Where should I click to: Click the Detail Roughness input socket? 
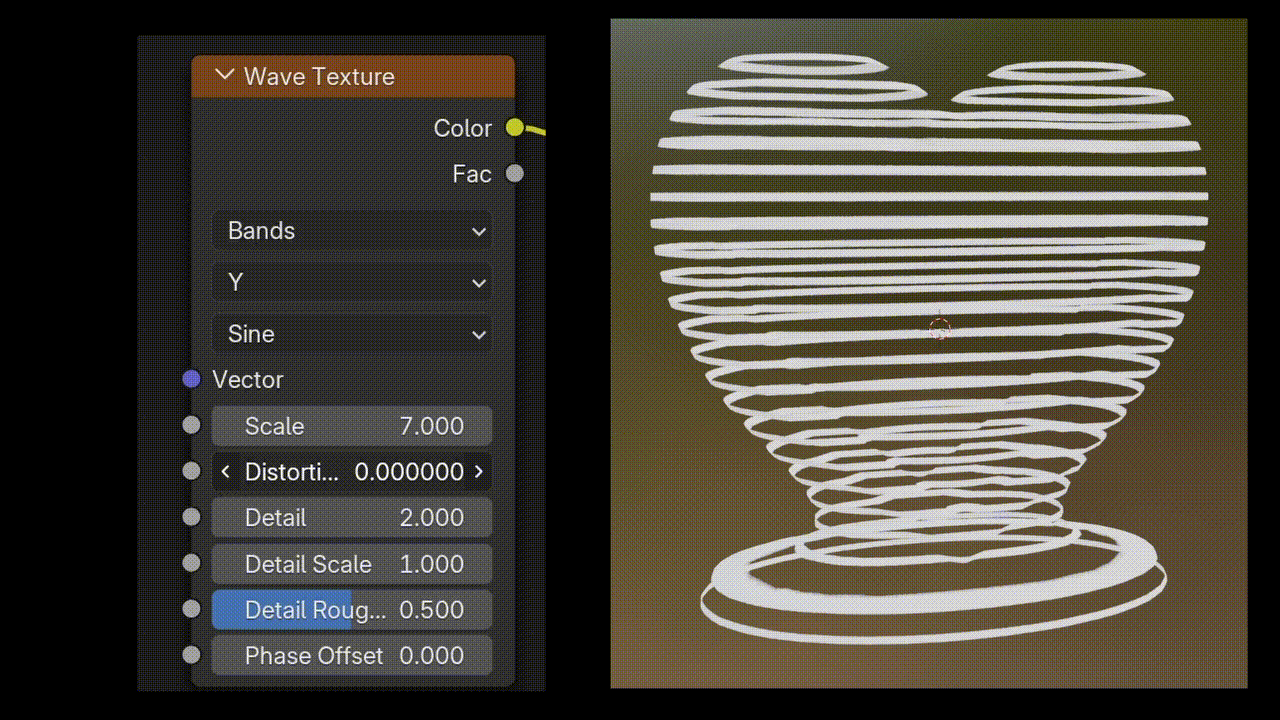pyautogui.click(x=192, y=609)
